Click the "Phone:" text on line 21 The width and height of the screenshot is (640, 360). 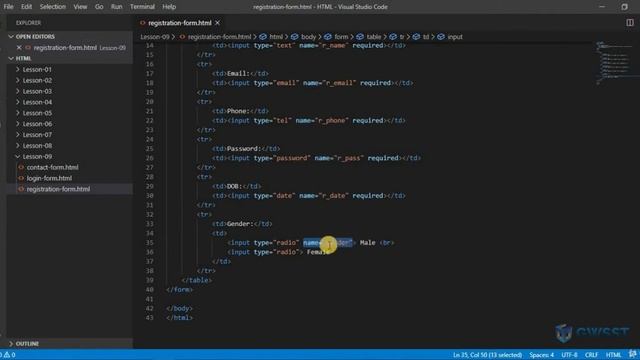pyautogui.click(x=238, y=111)
